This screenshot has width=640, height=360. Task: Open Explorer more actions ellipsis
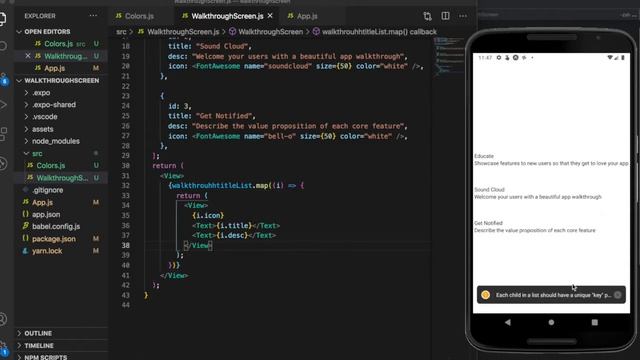tap(93, 16)
